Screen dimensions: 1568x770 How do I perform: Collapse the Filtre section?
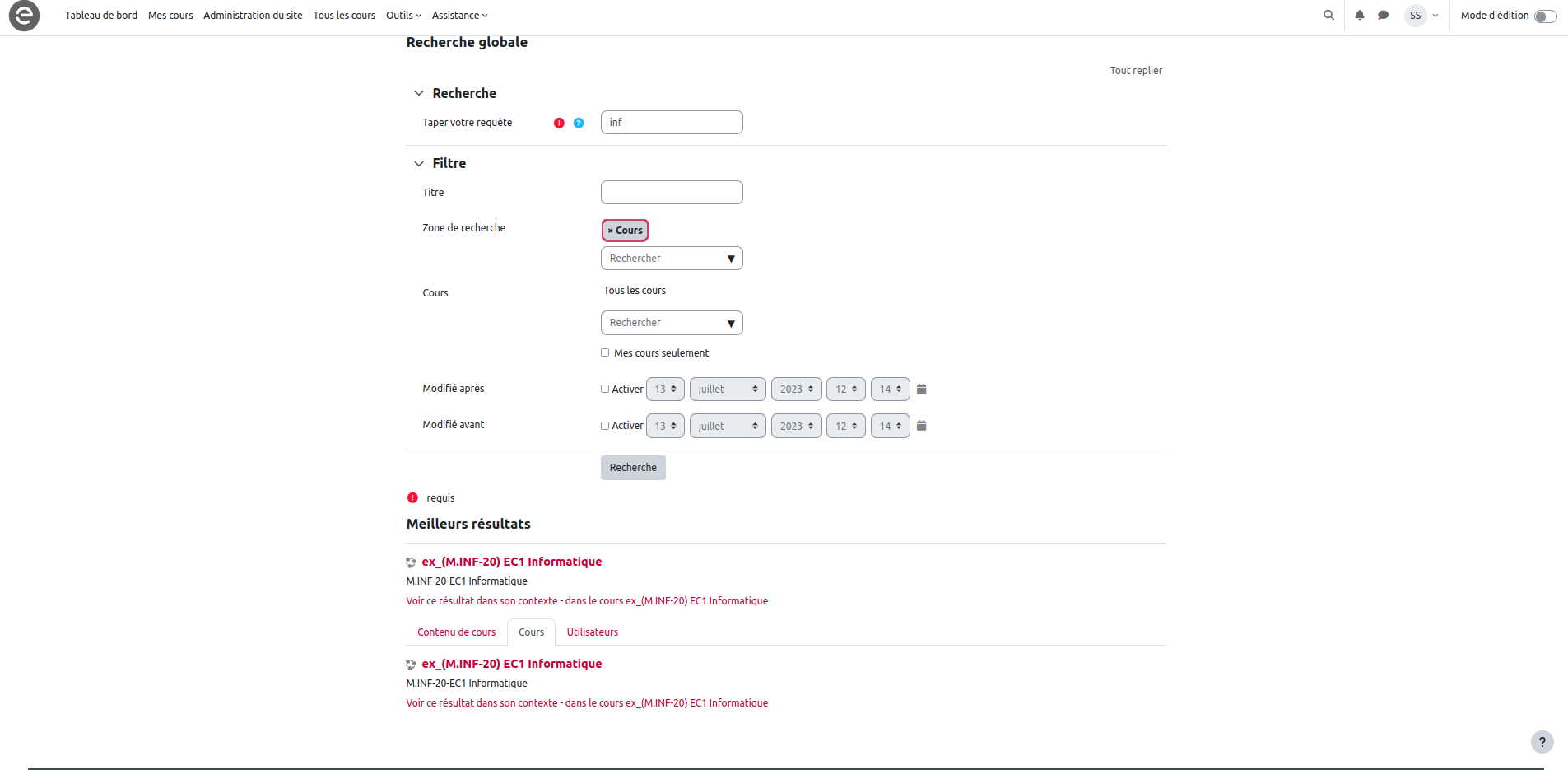419,164
